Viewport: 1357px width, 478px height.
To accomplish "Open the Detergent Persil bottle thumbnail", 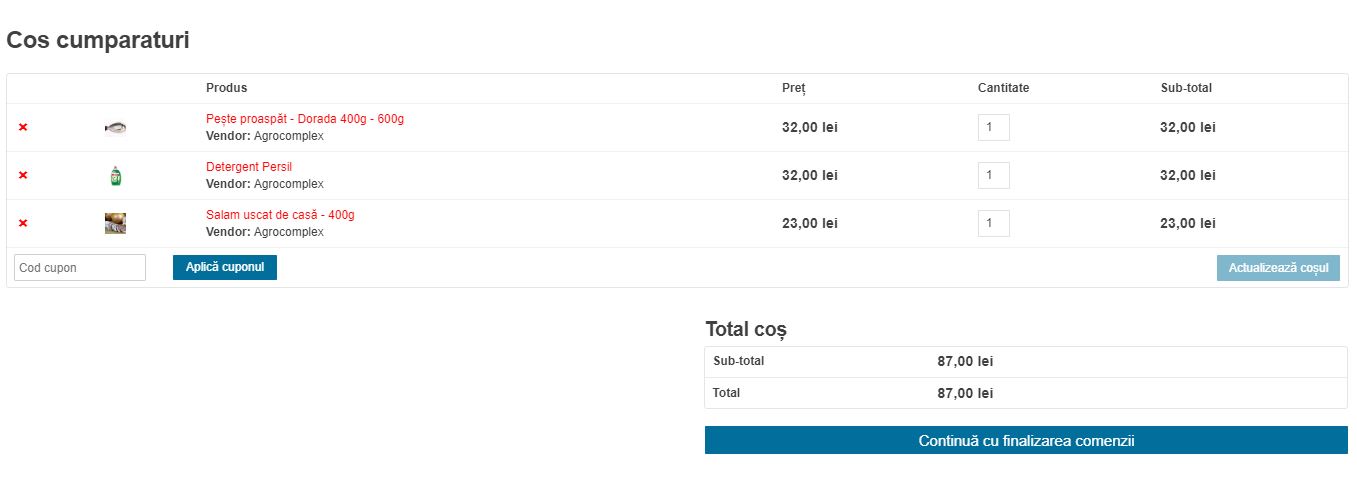I will [115, 176].
